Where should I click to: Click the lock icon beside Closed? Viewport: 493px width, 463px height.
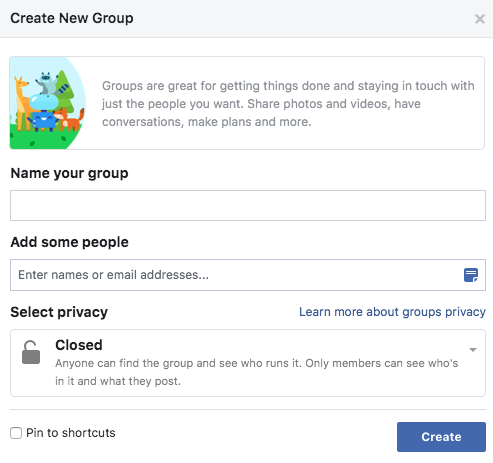[31, 352]
